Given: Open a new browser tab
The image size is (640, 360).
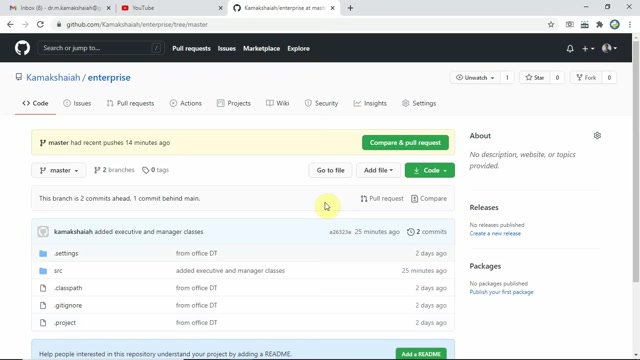Looking at the screenshot, I should click(x=350, y=8).
